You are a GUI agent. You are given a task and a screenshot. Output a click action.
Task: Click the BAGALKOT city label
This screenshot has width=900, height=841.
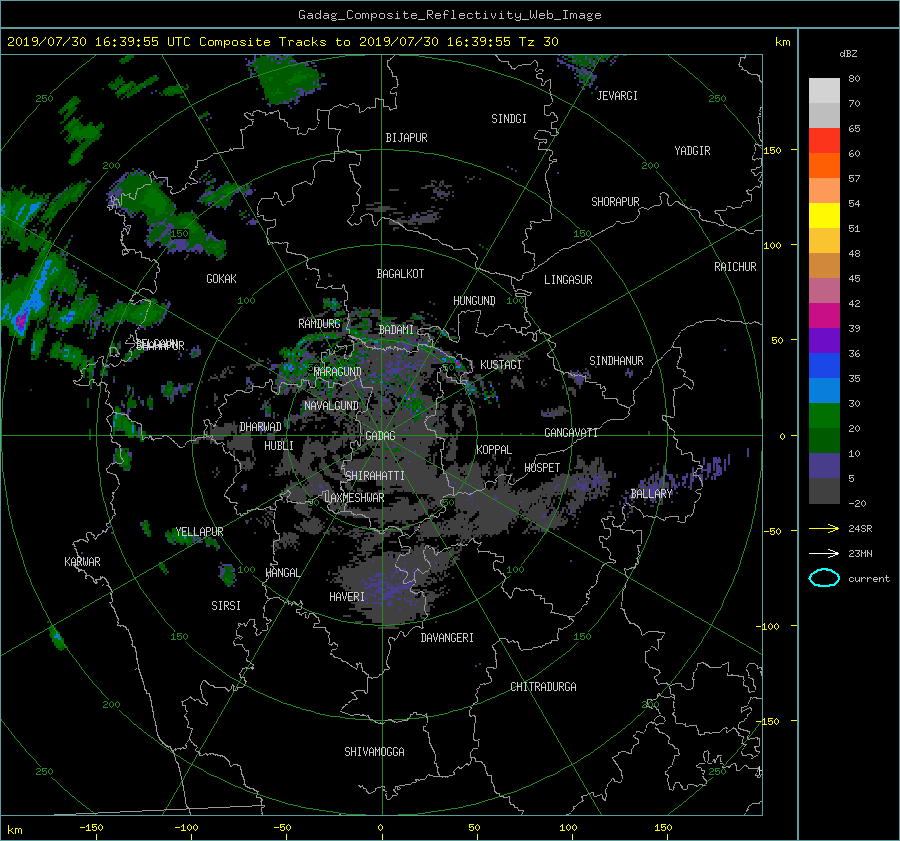pyautogui.click(x=400, y=274)
